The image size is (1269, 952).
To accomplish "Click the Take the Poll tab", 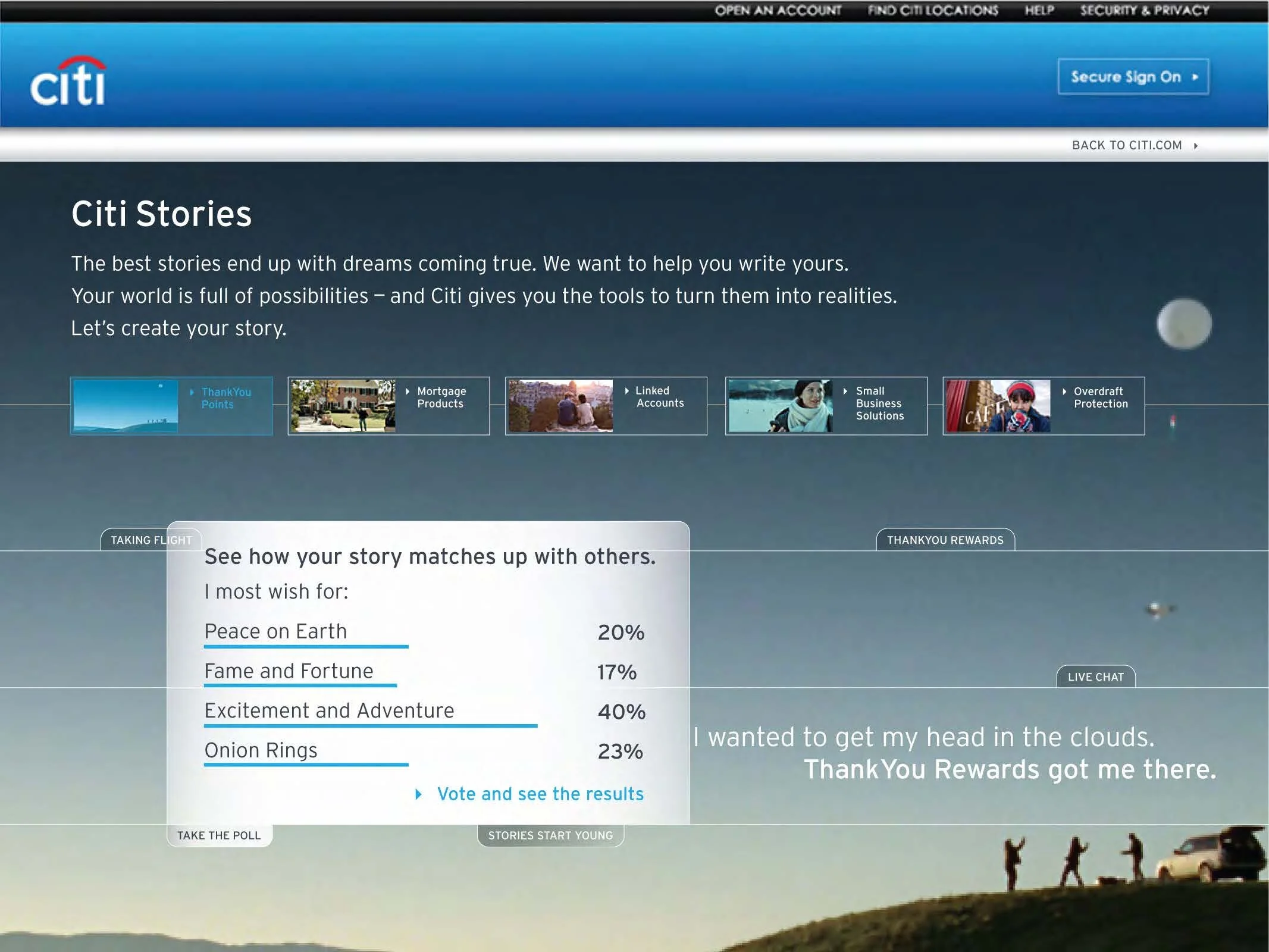I will pyautogui.click(x=219, y=835).
